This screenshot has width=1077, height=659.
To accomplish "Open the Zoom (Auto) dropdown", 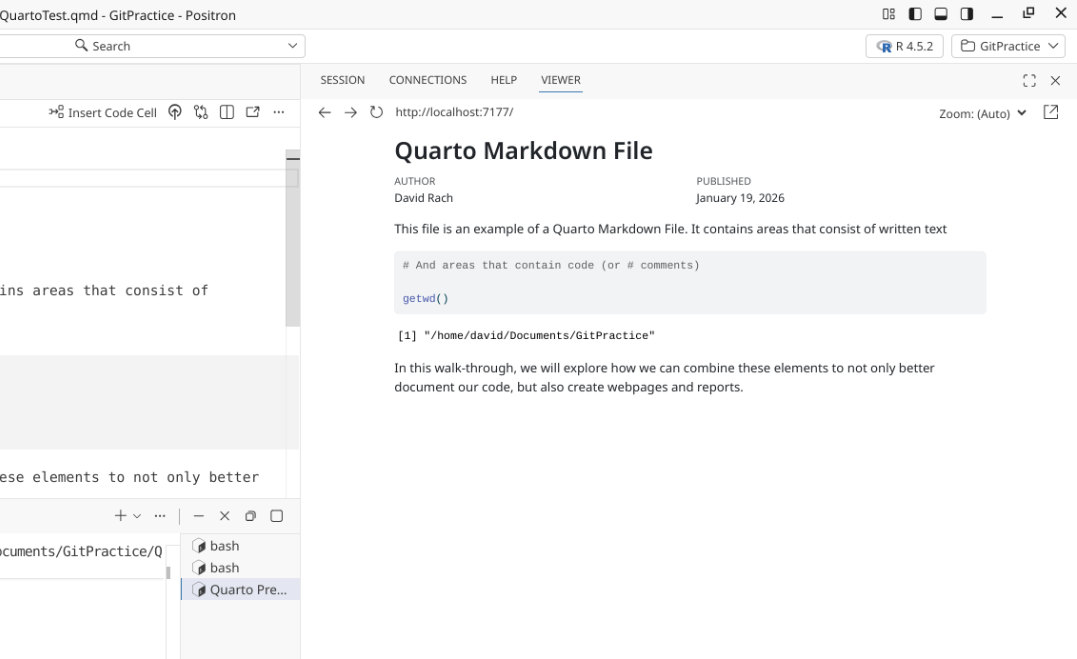I will tap(982, 114).
